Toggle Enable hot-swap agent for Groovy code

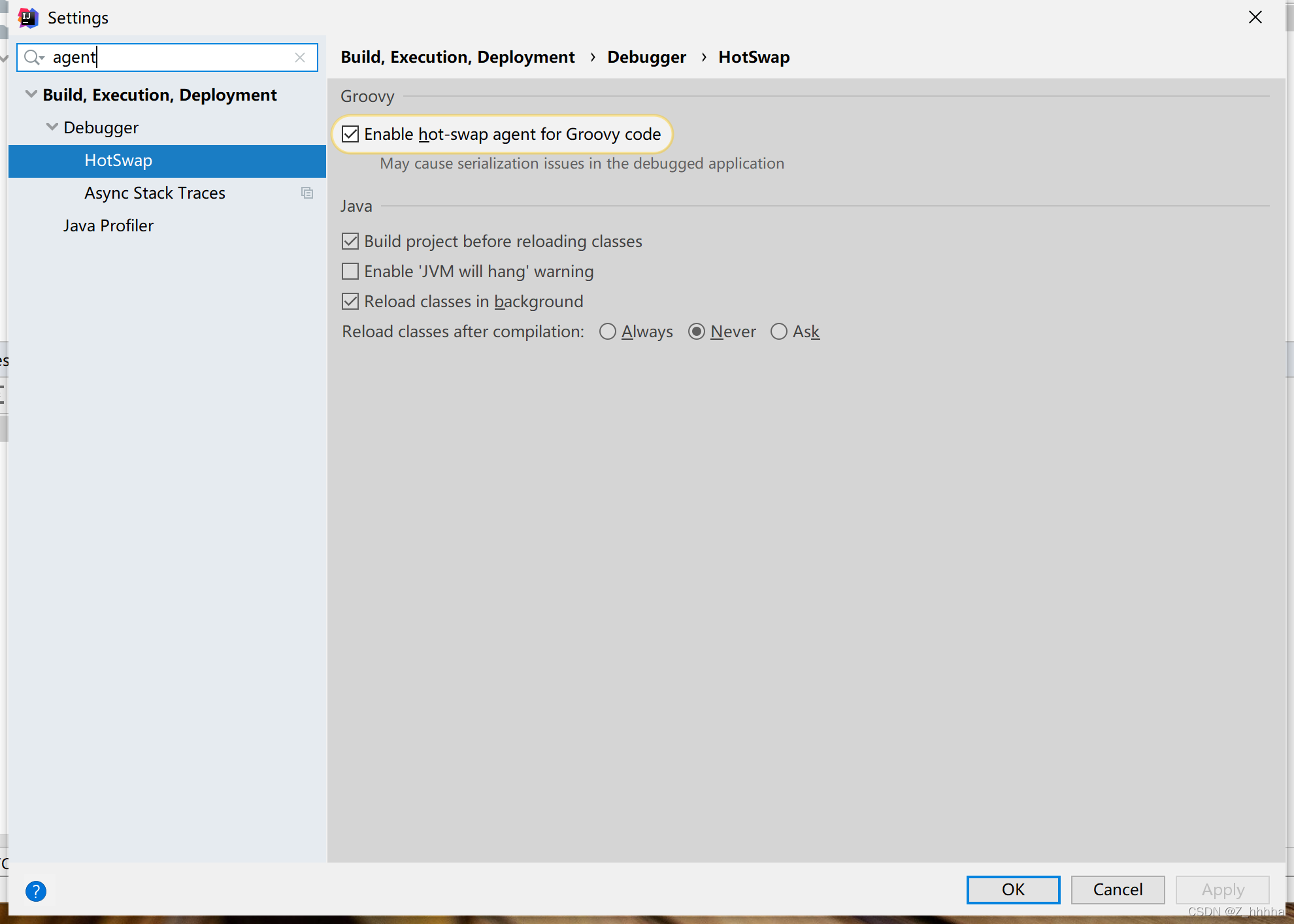350,134
